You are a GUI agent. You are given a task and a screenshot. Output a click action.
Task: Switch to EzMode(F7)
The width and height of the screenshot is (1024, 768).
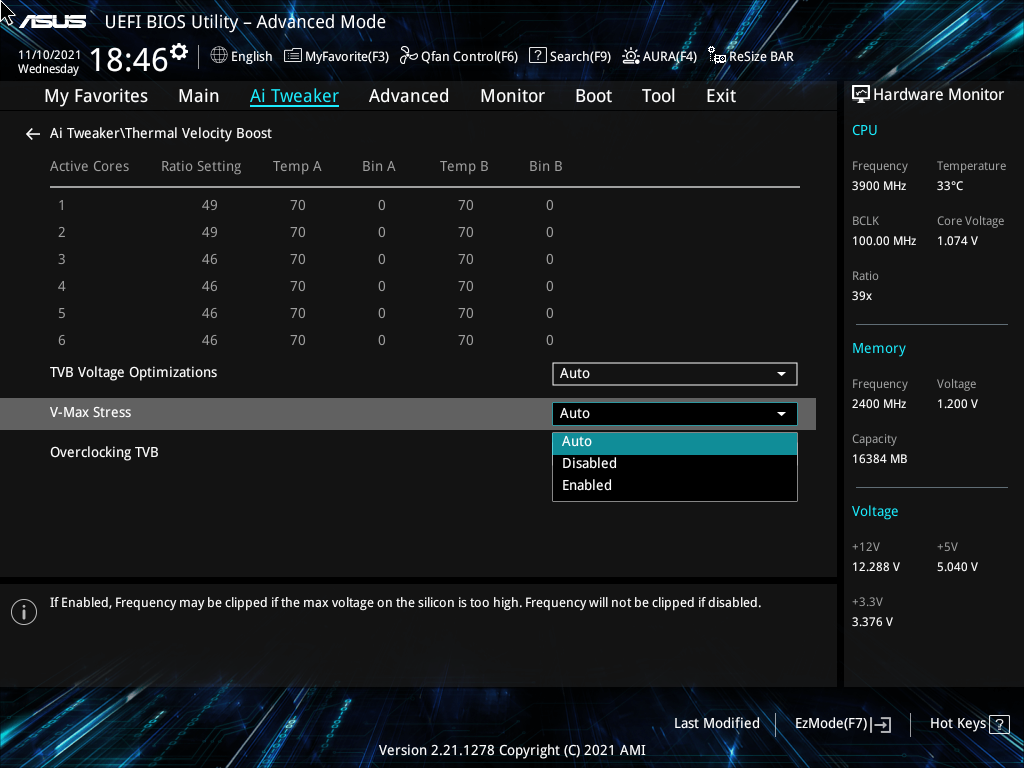pos(842,724)
